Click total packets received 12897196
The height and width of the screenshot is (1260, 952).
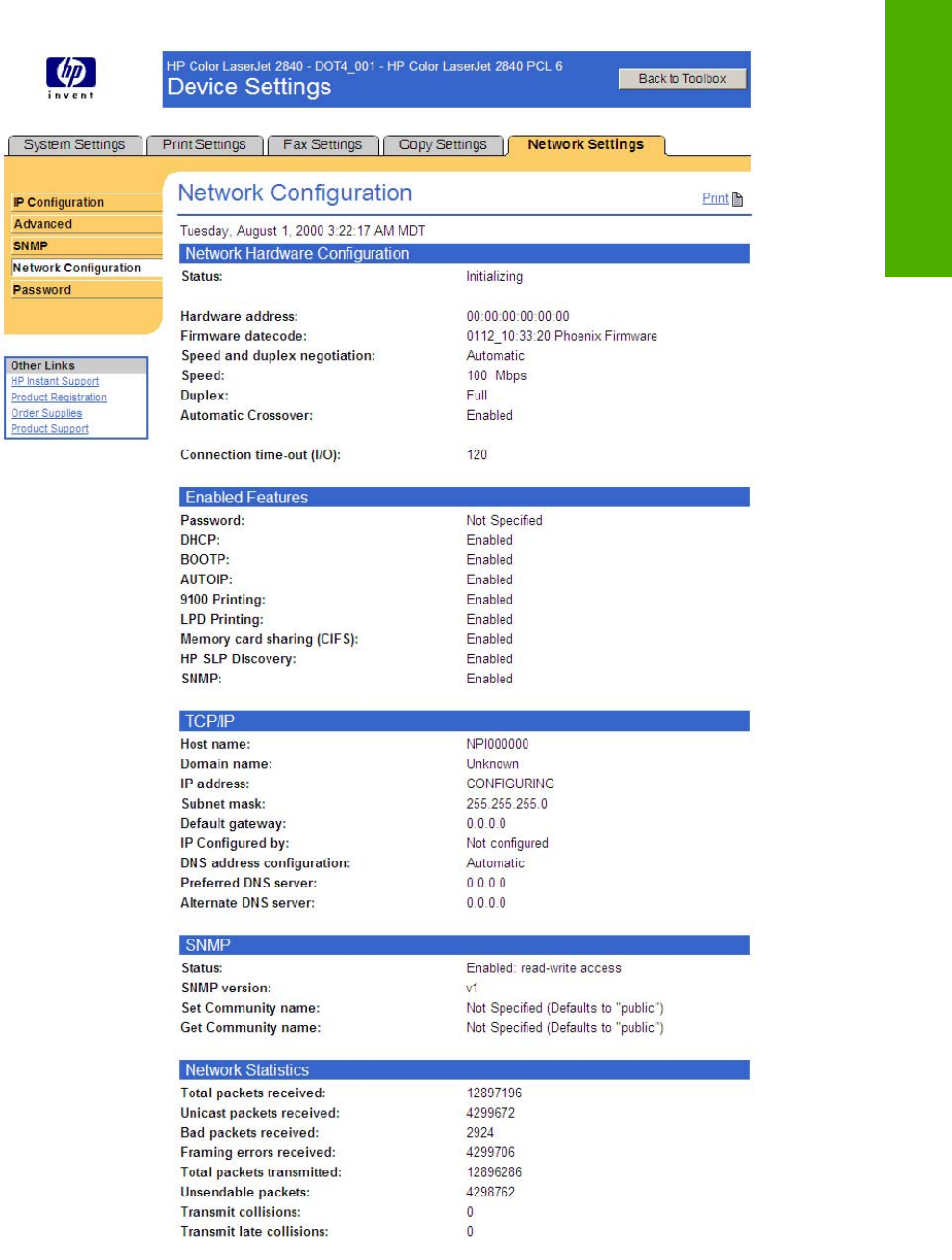494,1093
